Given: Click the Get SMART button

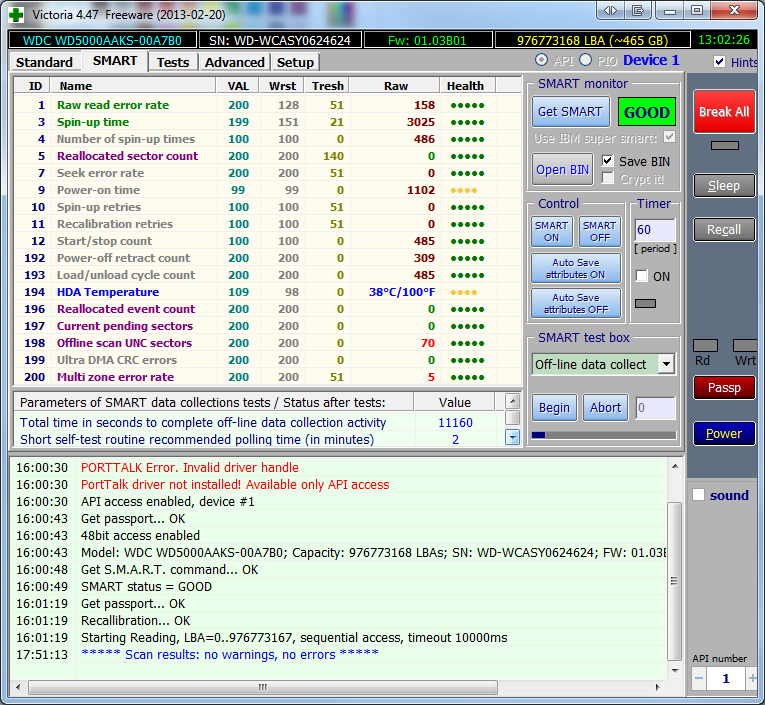Looking at the screenshot, I should pyautogui.click(x=569, y=112).
